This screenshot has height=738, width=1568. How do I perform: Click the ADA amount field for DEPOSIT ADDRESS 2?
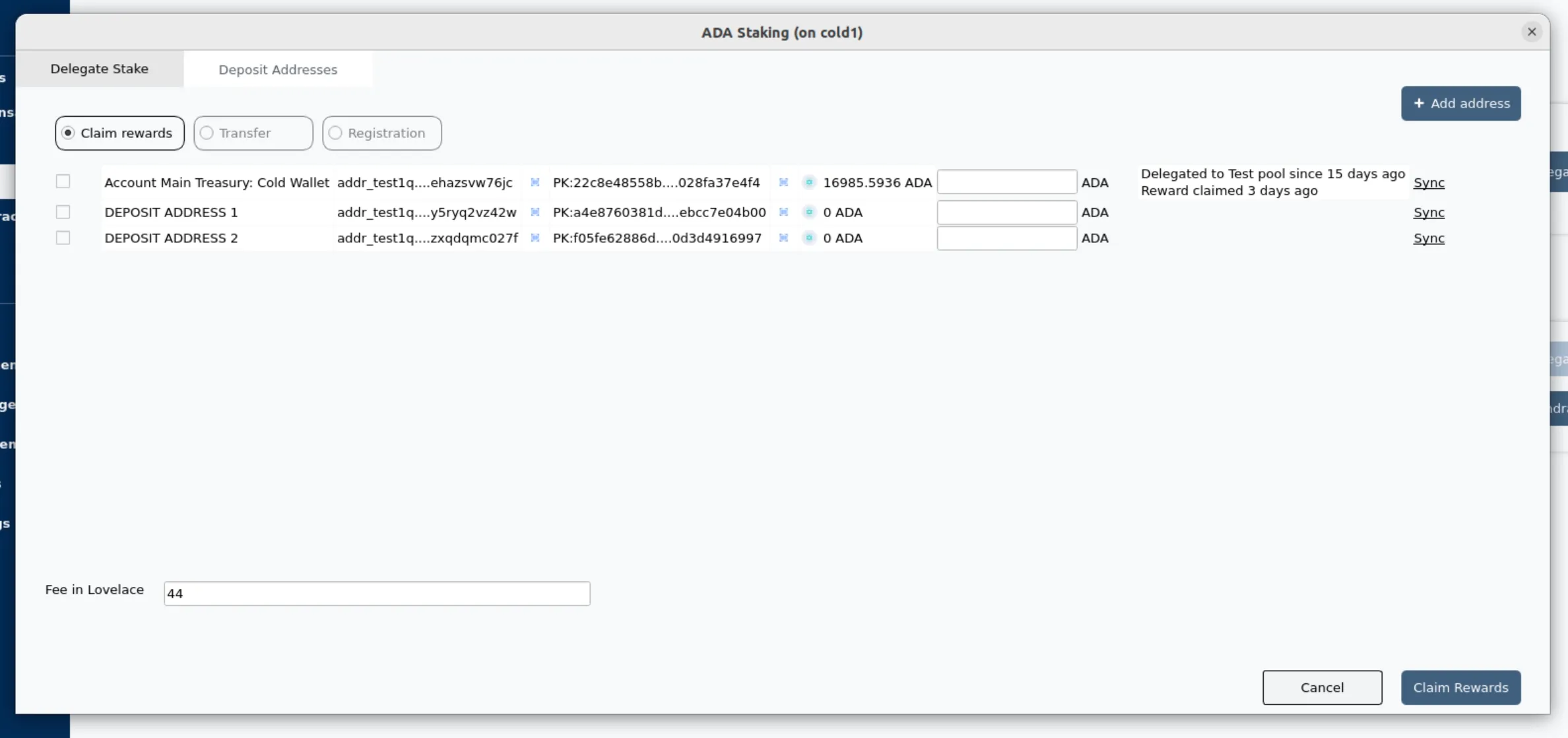point(1007,238)
